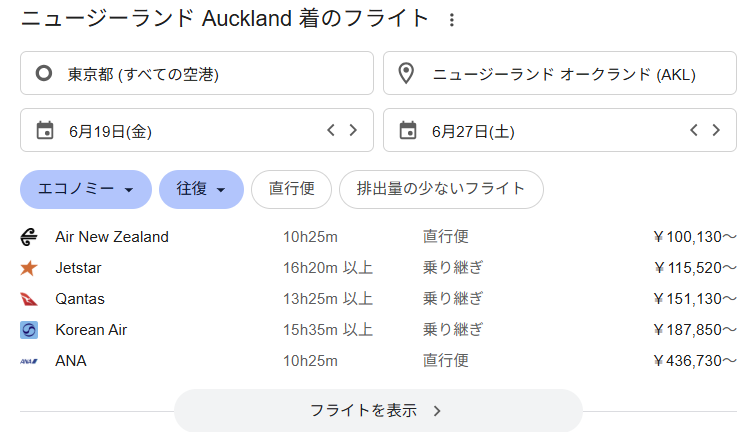Click the Korean Air logo icon
The width and height of the screenshot is (750, 432).
pos(29,330)
